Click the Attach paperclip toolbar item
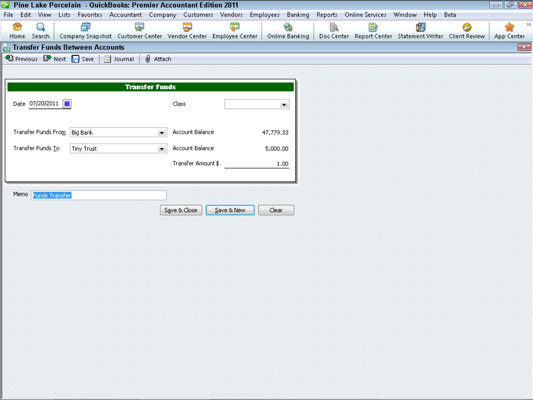 click(x=158, y=59)
